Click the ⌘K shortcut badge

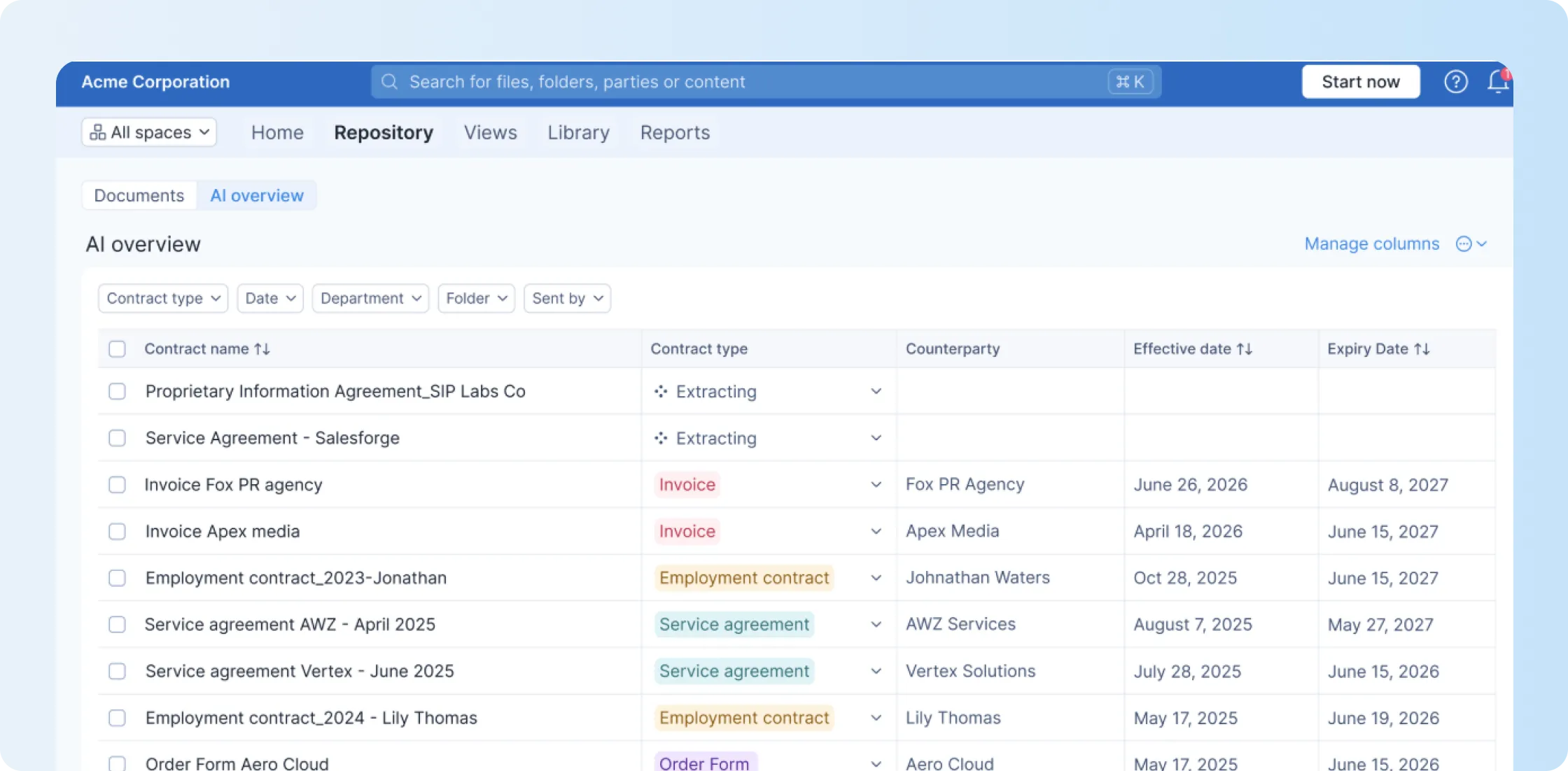(1130, 82)
